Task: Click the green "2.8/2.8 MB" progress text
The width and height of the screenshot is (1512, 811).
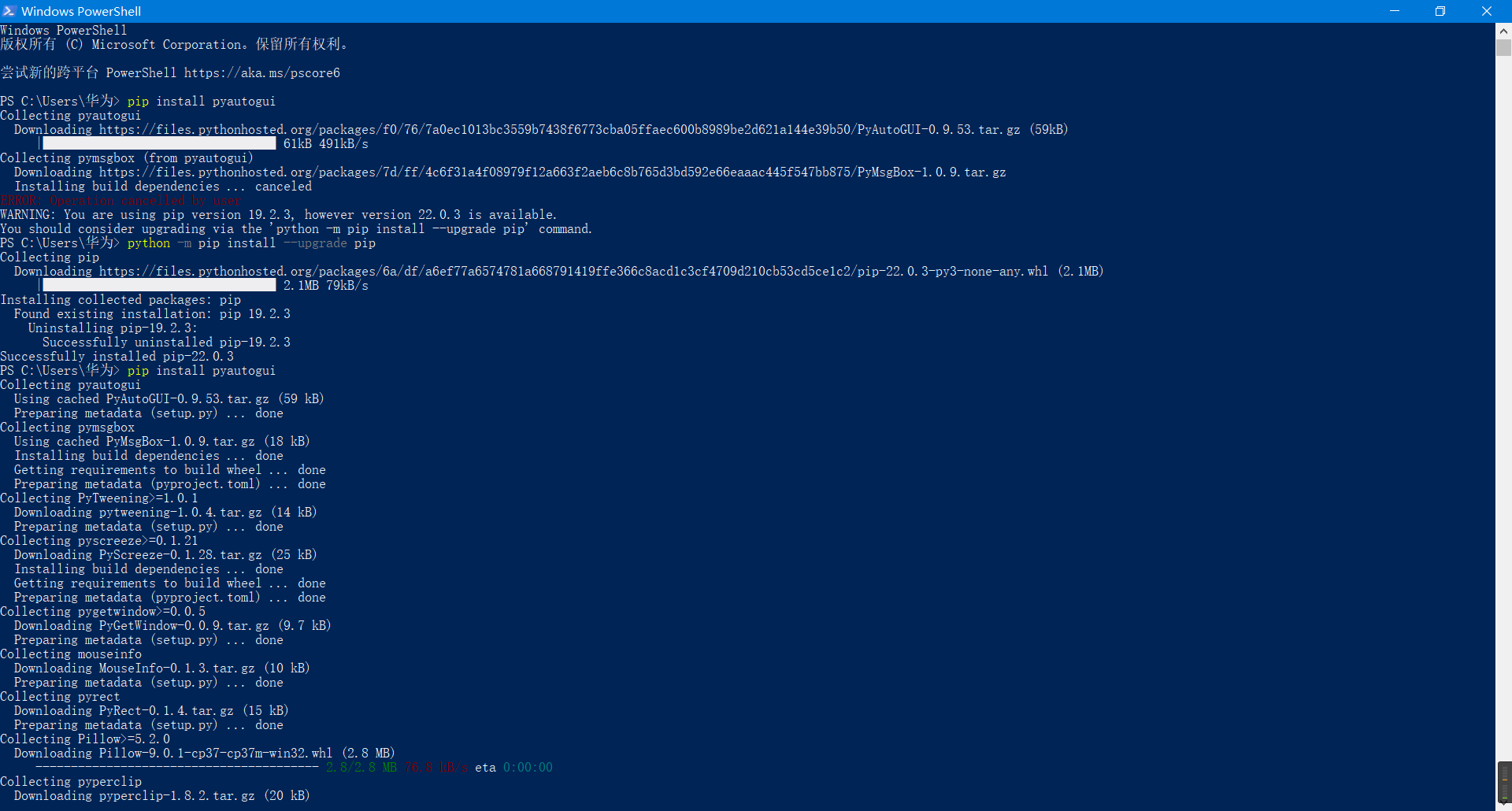Action: coord(361,768)
